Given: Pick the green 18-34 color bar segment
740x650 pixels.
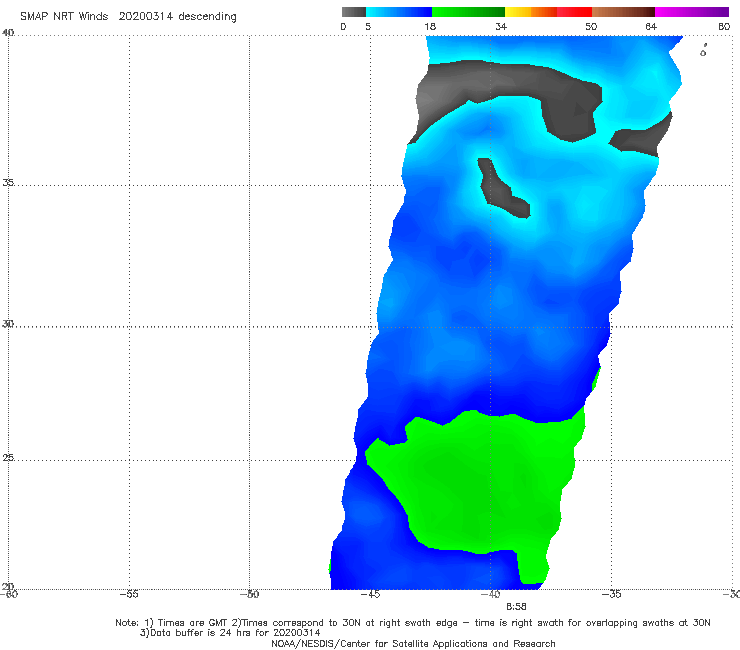Looking at the screenshot, I should 468,12.
